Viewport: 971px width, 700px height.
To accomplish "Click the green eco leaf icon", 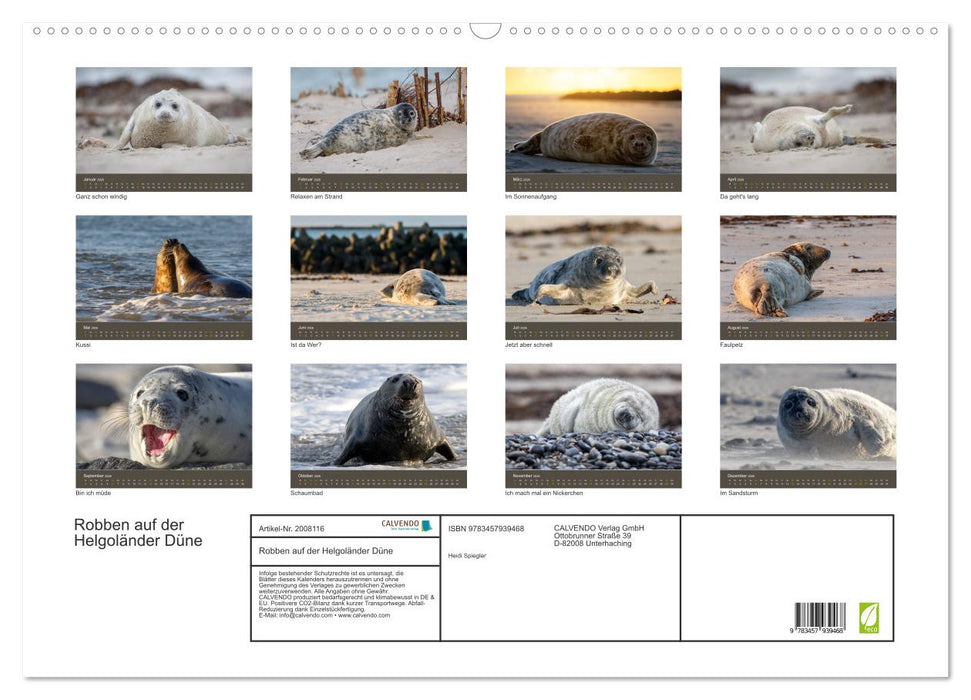I will 869,617.
